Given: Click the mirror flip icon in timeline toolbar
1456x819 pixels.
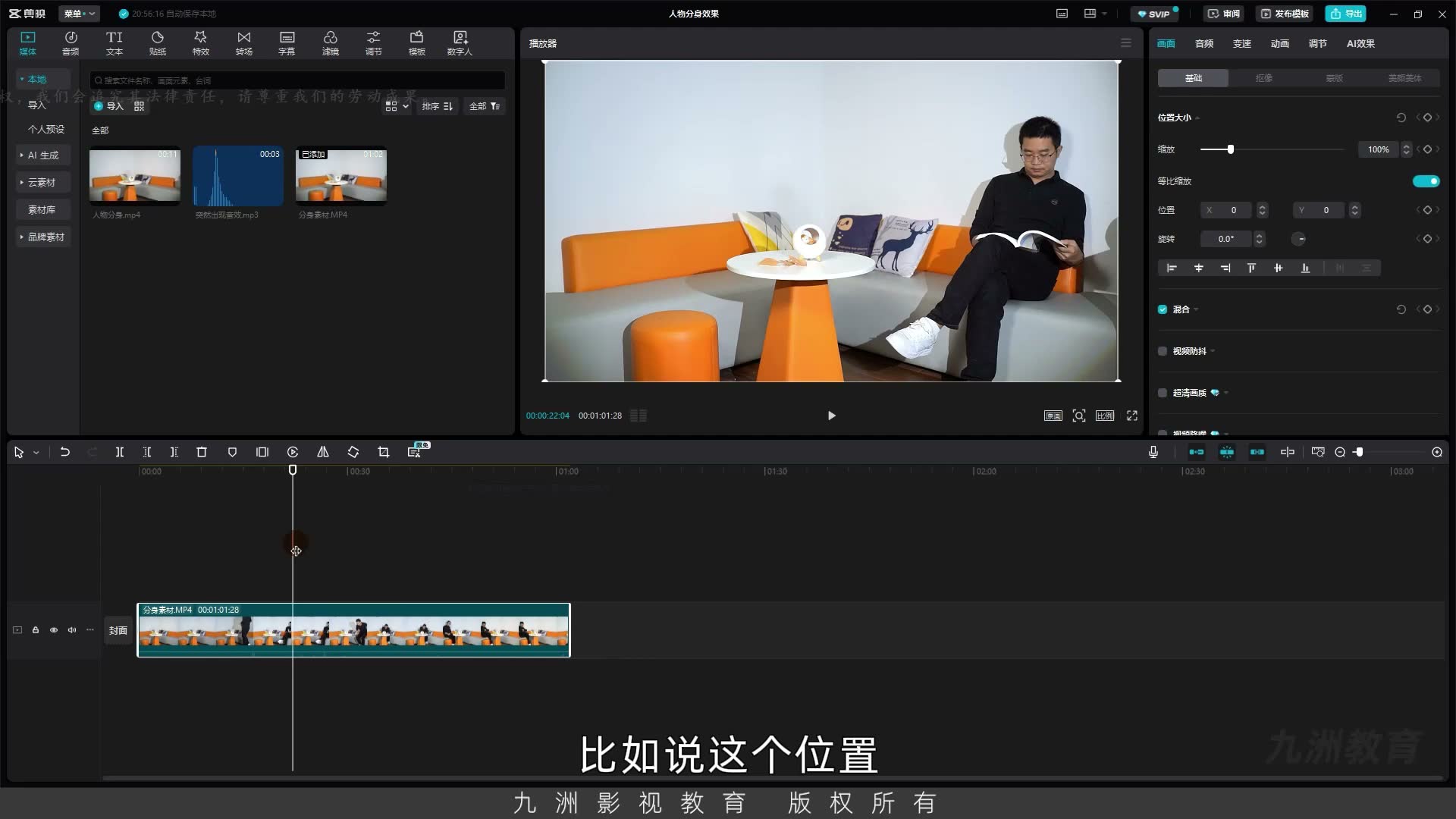Looking at the screenshot, I should pyautogui.click(x=323, y=452).
